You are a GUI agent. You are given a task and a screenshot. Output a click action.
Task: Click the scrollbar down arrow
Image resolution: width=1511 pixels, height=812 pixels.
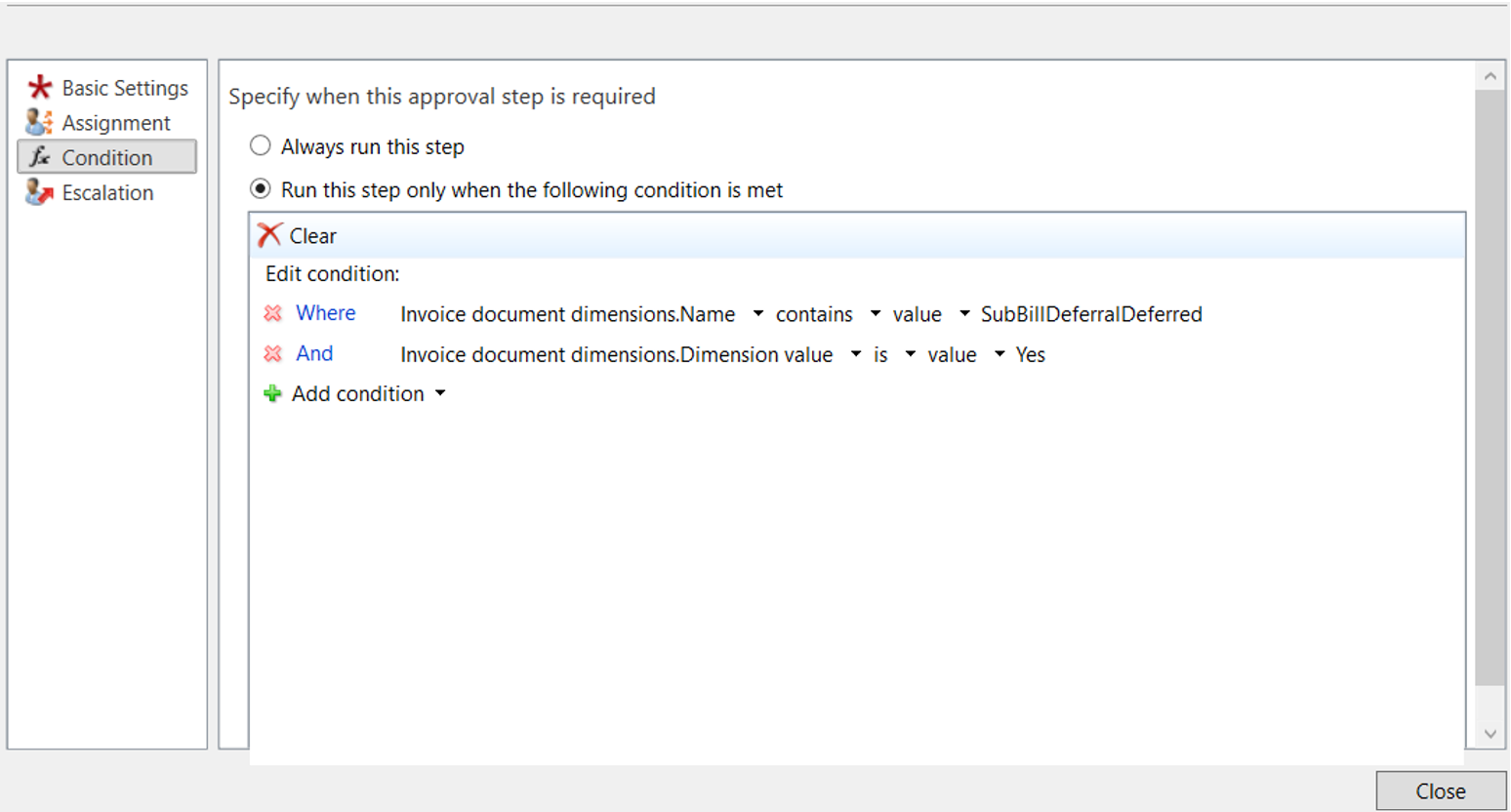pyautogui.click(x=1491, y=734)
